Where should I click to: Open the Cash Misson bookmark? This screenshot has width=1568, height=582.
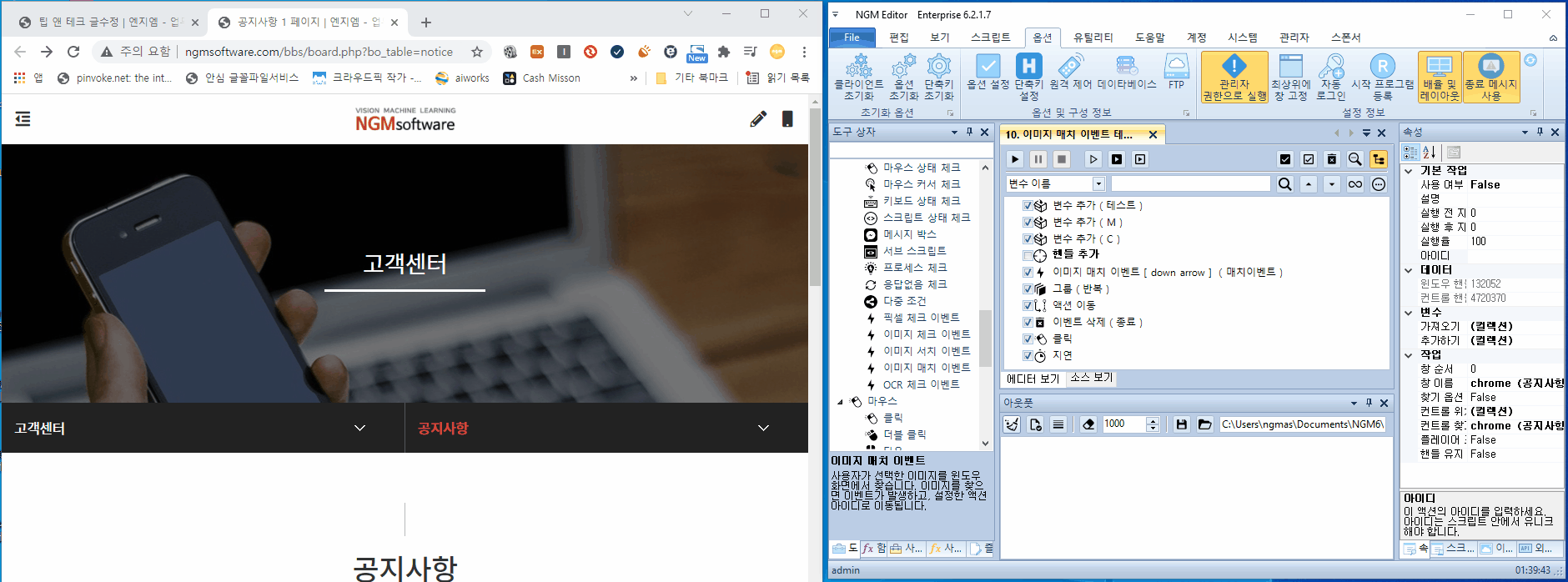click(542, 78)
